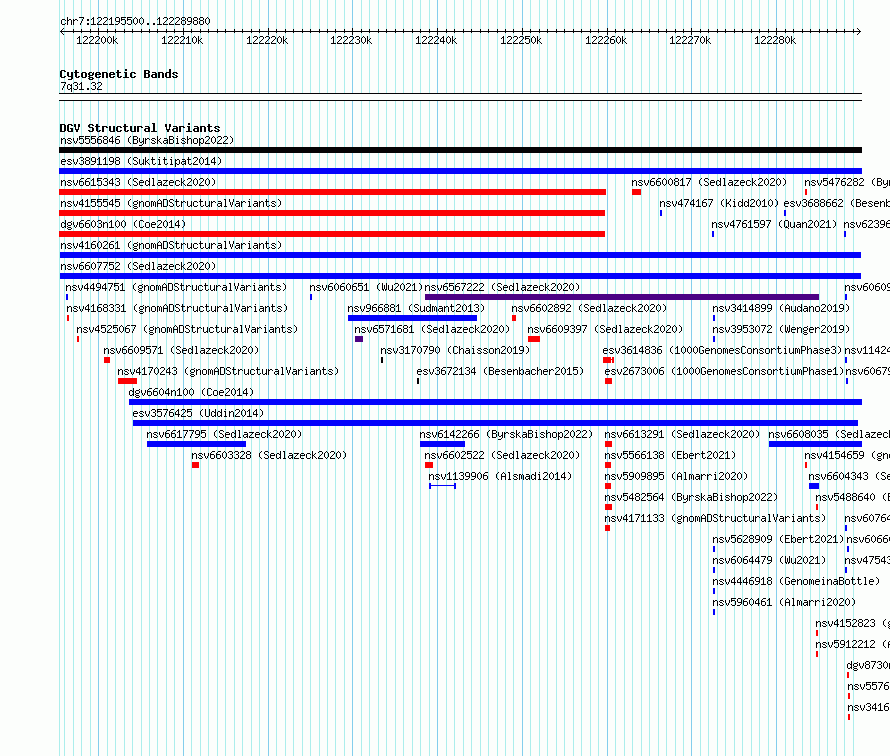This screenshot has height=756, width=890.
Task: Click esv3614836 (1000GenomesConsortiumPhase3) label
Action: pos(723,350)
